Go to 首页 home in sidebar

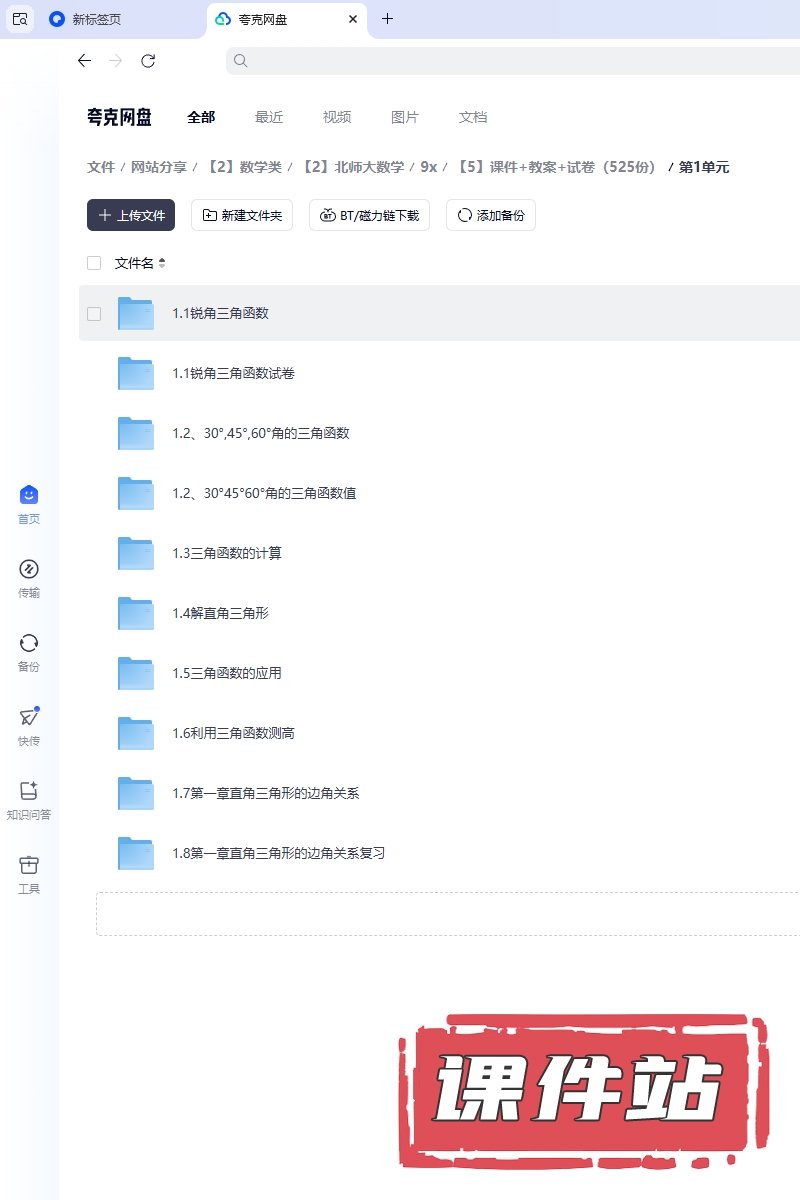click(29, 496)
